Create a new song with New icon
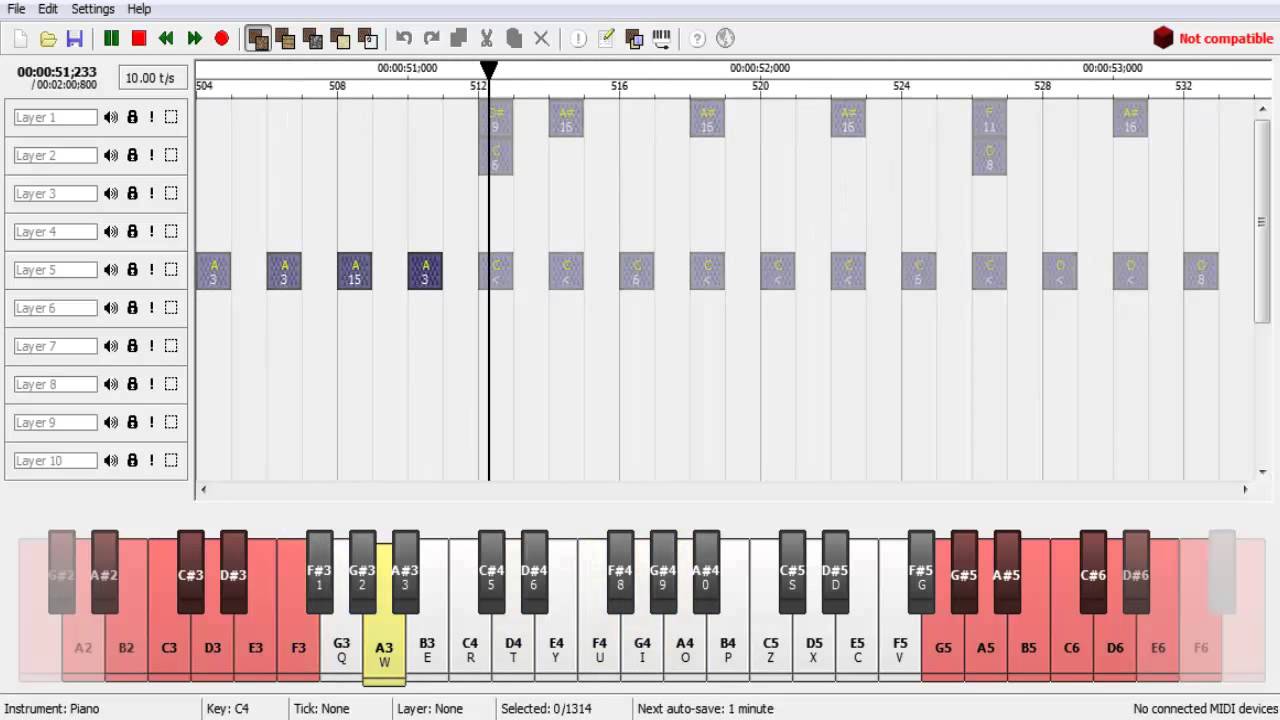The image size is (1280, 720). 20,39
